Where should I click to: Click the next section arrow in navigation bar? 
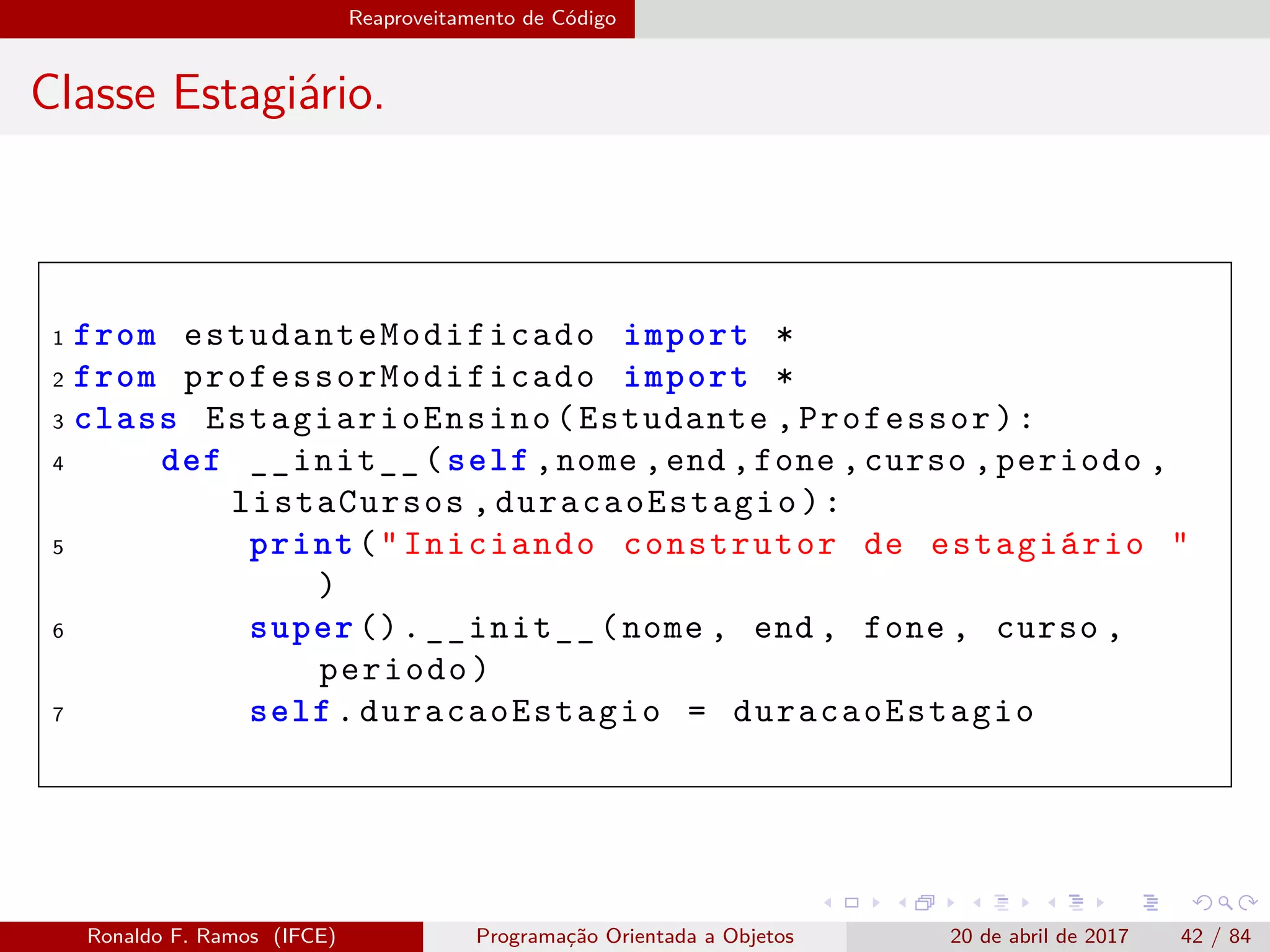click(1100, 902)
